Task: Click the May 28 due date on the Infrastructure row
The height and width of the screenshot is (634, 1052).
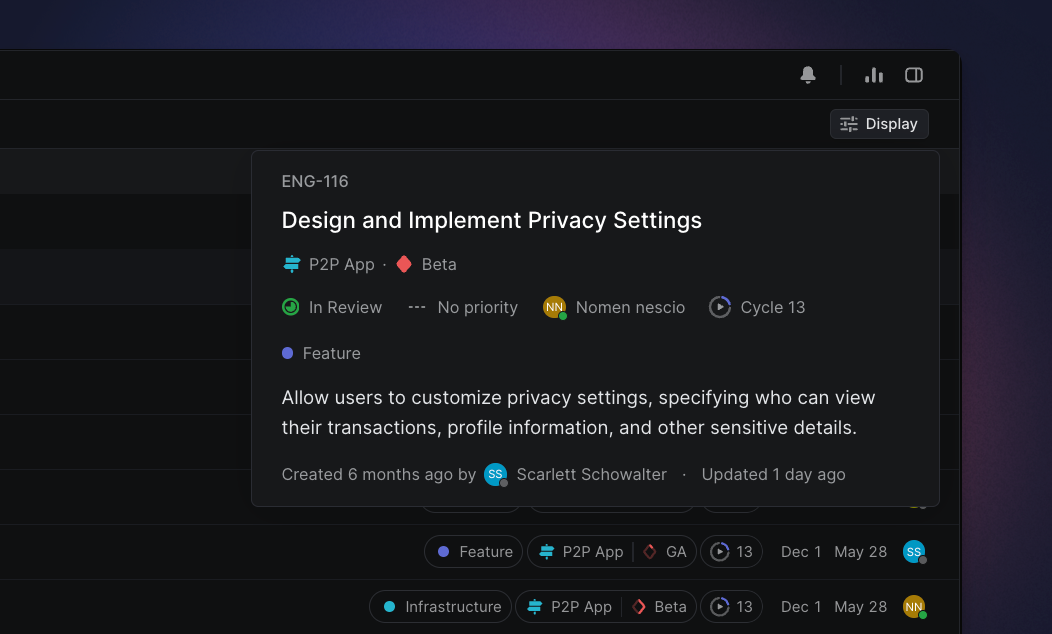Action: (860, 606)
